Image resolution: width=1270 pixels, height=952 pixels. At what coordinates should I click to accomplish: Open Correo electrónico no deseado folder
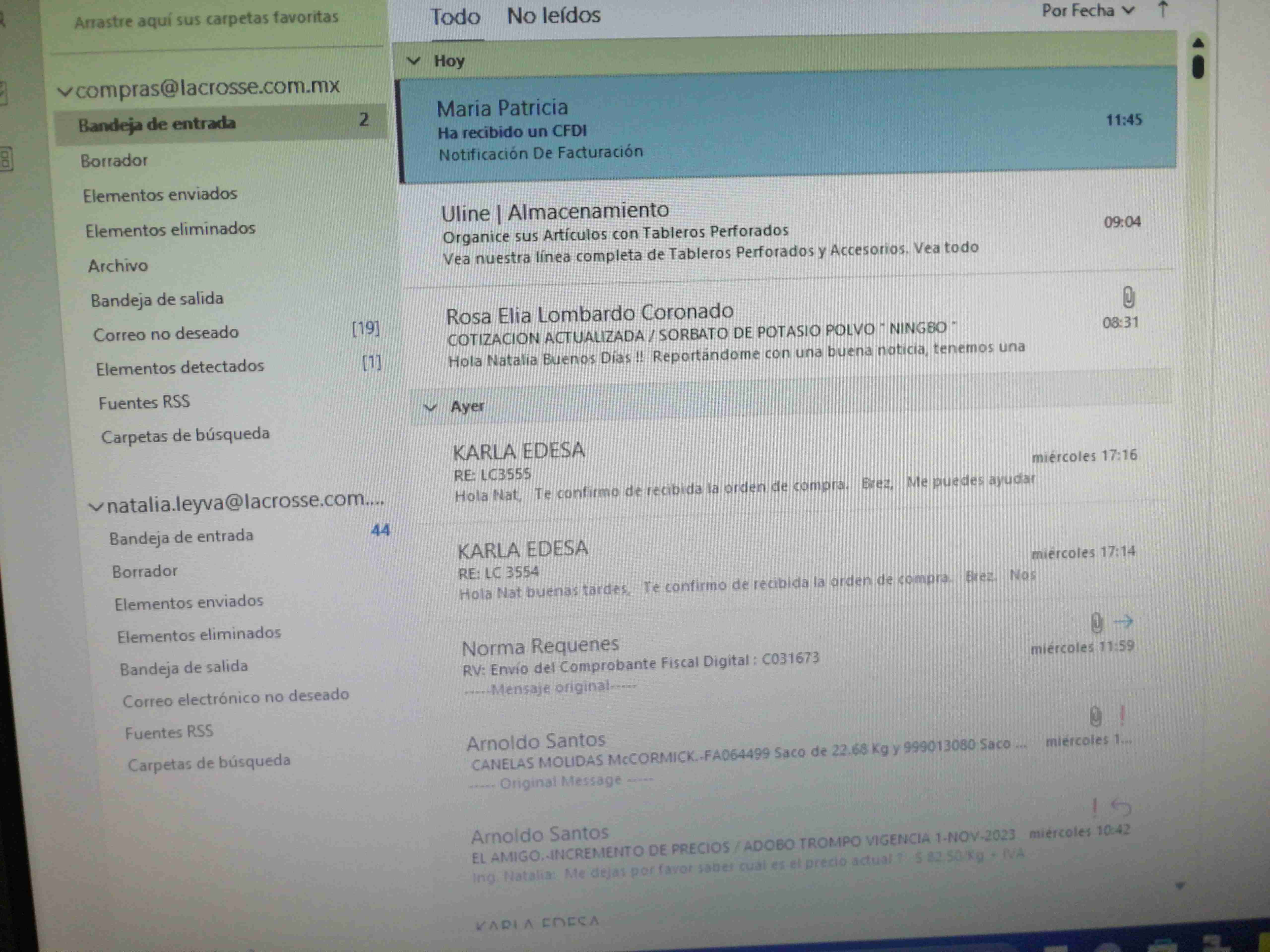tap(236, 699)
